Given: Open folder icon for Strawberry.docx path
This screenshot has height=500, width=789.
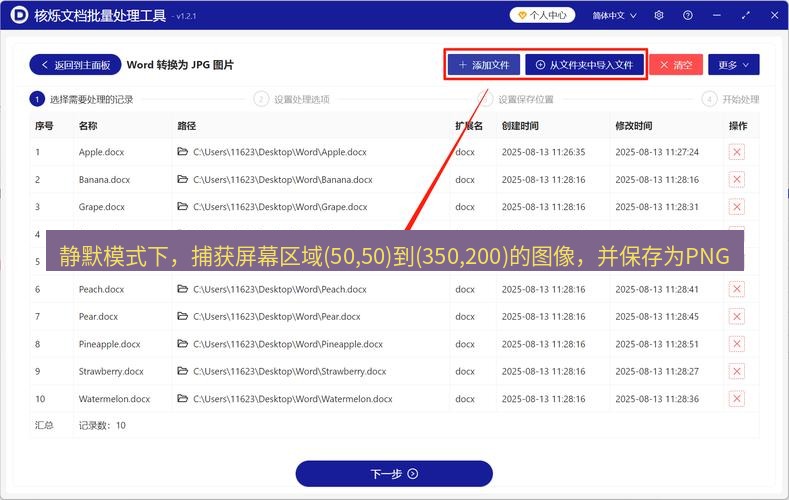Looking at the screenshot, I should point(183,371).
